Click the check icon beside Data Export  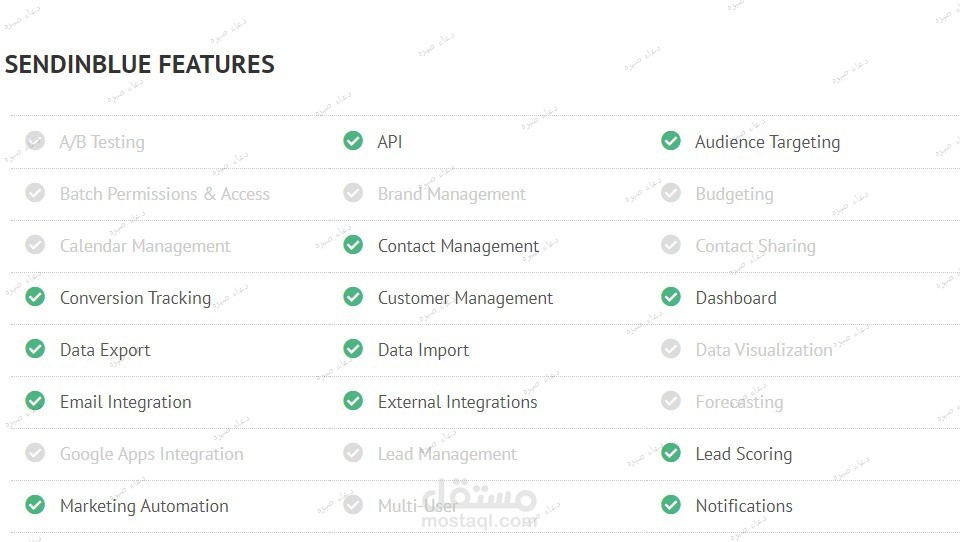(35, 349)
